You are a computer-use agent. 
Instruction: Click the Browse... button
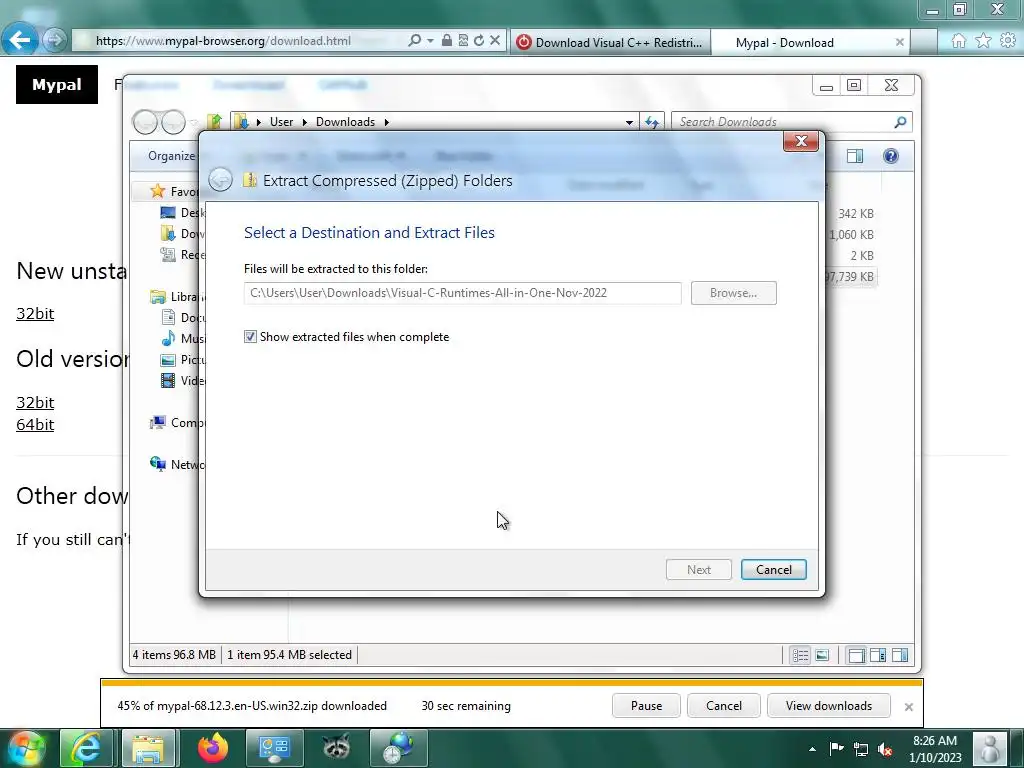click(x=733, y=293)
